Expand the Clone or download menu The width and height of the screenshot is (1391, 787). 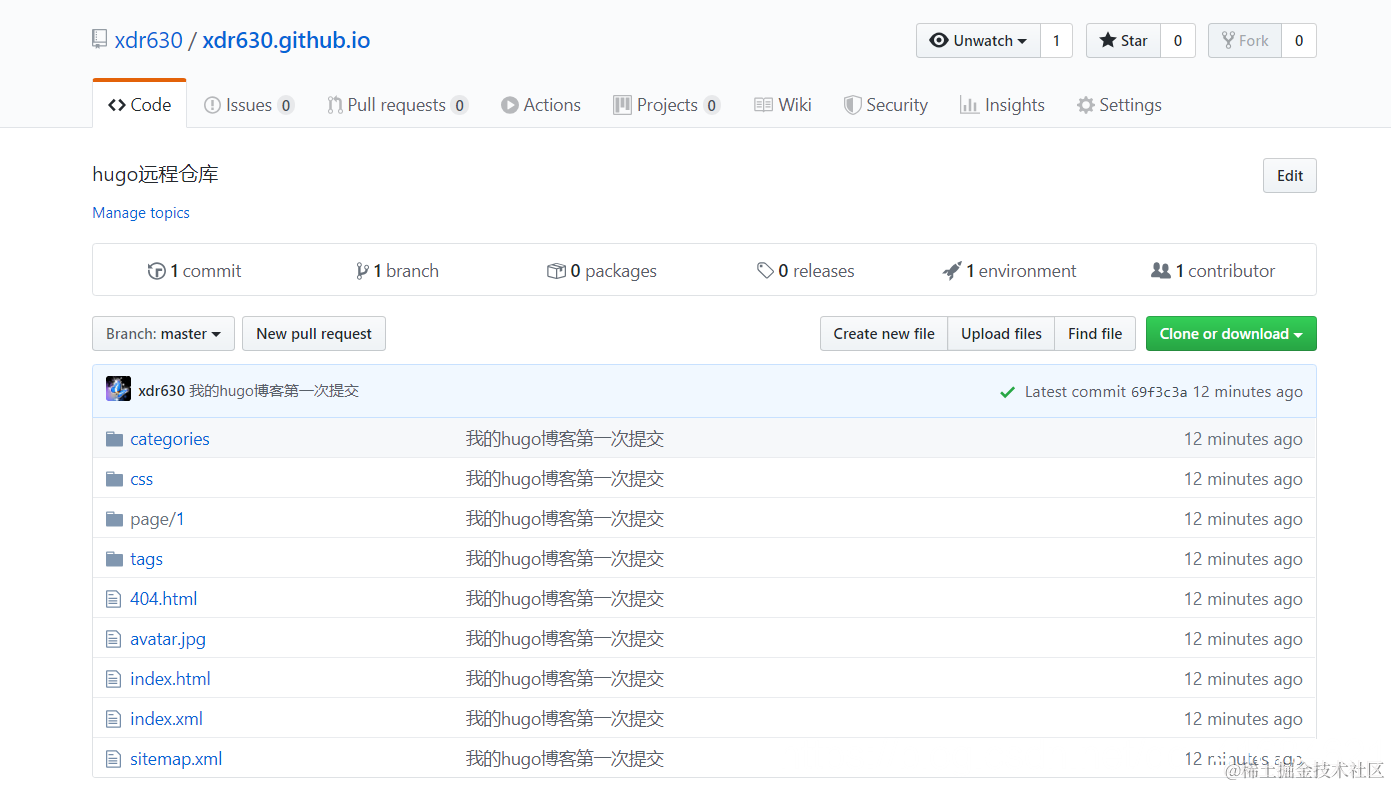(1231, 334)
